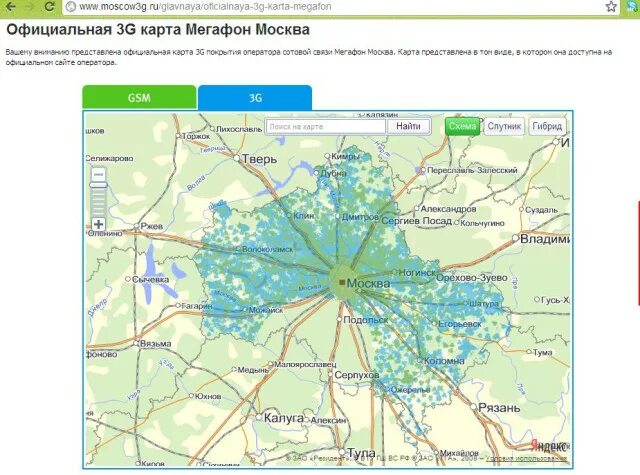
Task: Click the Москва label on map
Action: (368, 283)
